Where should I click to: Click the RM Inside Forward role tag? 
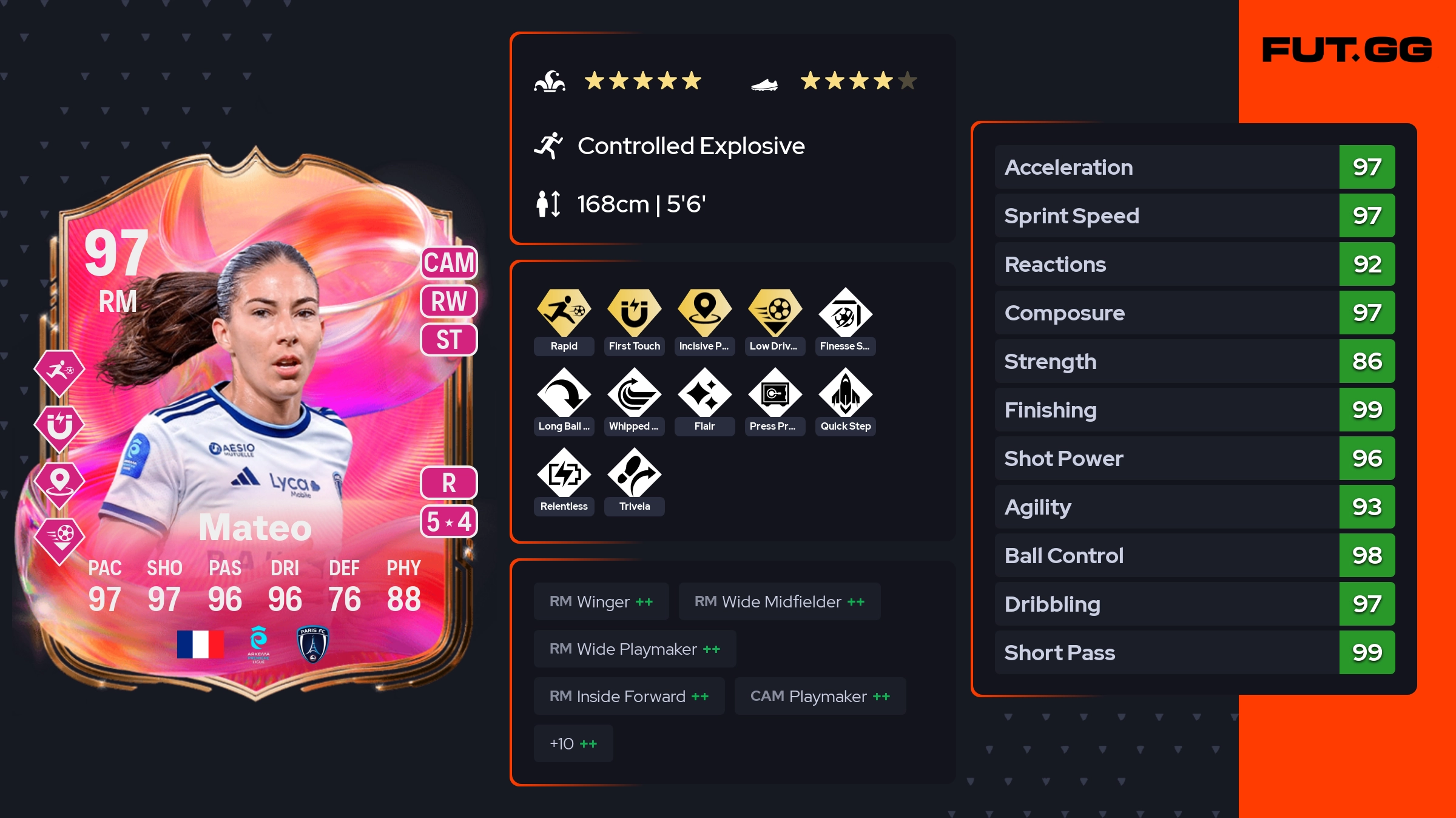[629, 696]
